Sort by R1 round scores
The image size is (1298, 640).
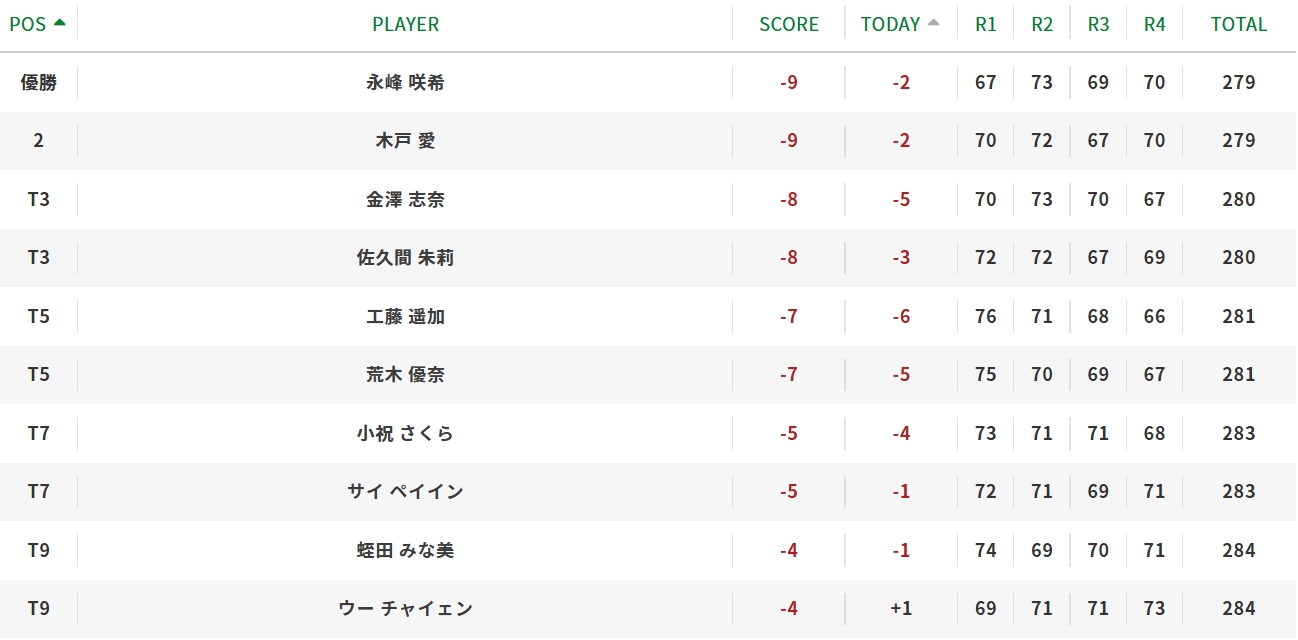coord(986,24)
